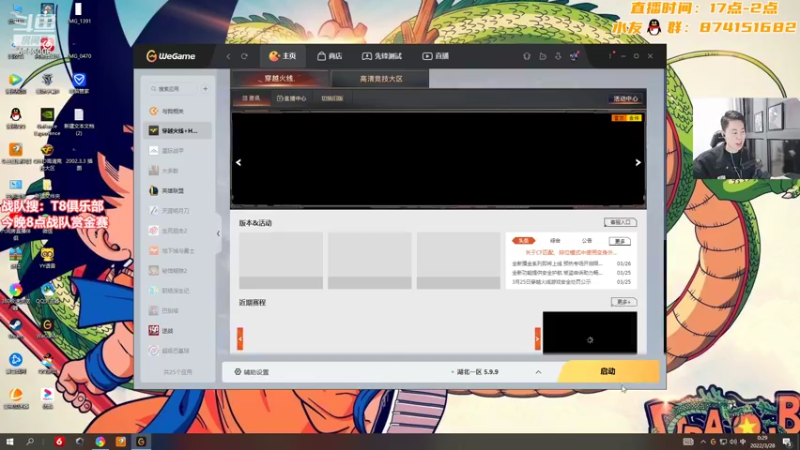Click the user avatar icon in title bar
The image size is (800, 450).
(574, 56)
